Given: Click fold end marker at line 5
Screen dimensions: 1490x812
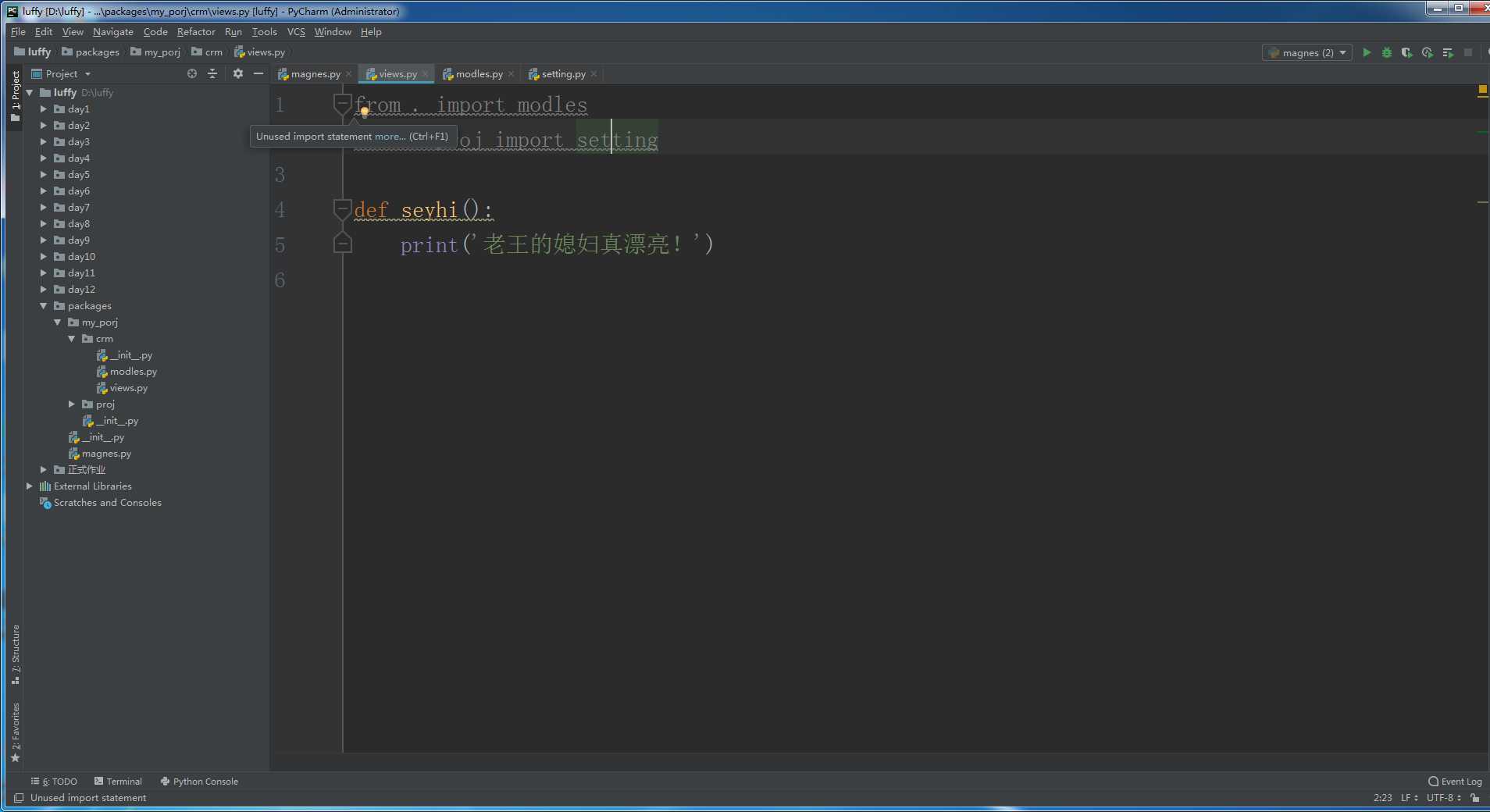Looking at the screenshot, I should (342, 244).
